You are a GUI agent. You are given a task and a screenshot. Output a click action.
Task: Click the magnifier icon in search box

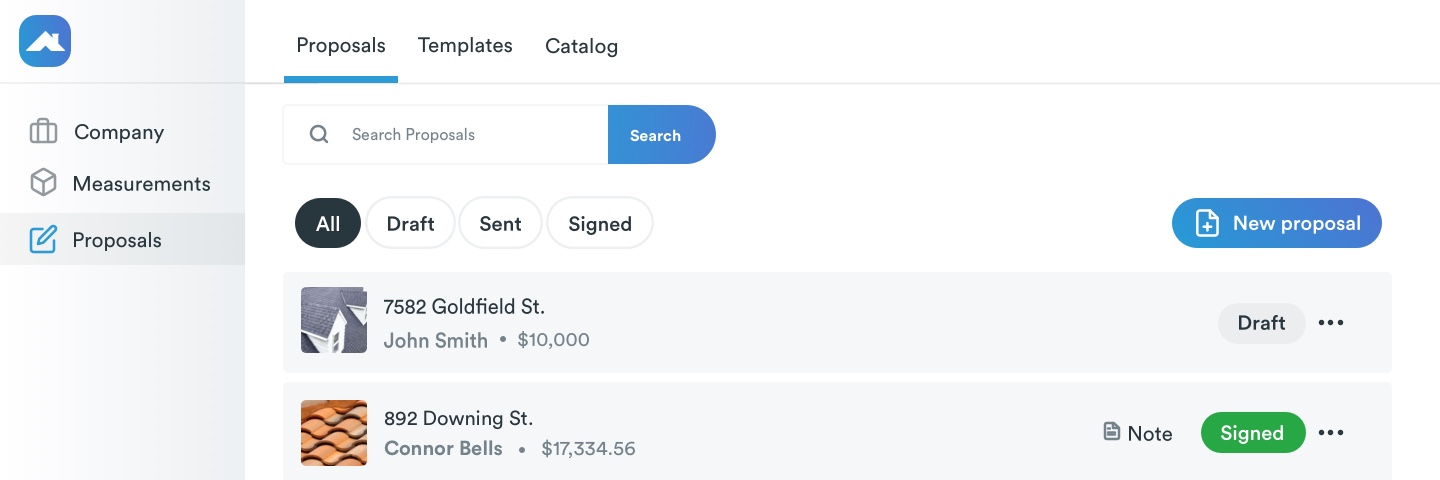[x=319, y=135]
